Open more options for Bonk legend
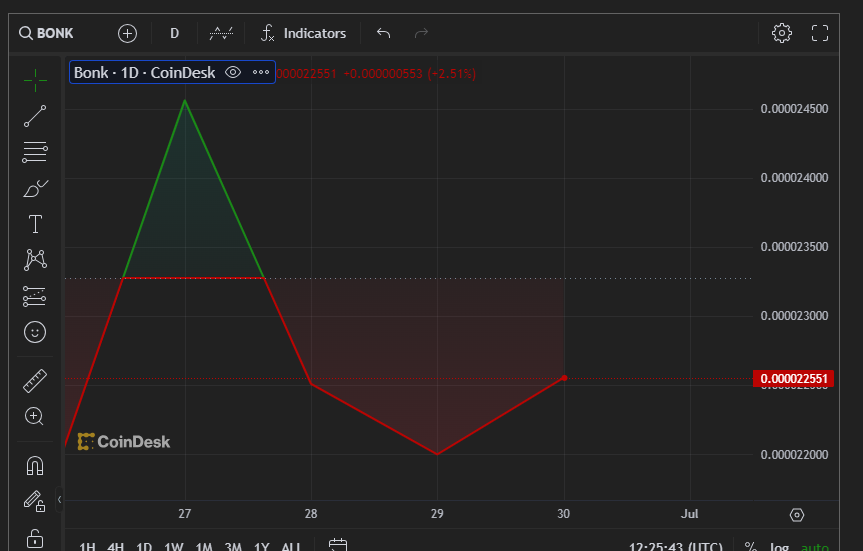The image size is (863, 551). click(x=261, y=72)
